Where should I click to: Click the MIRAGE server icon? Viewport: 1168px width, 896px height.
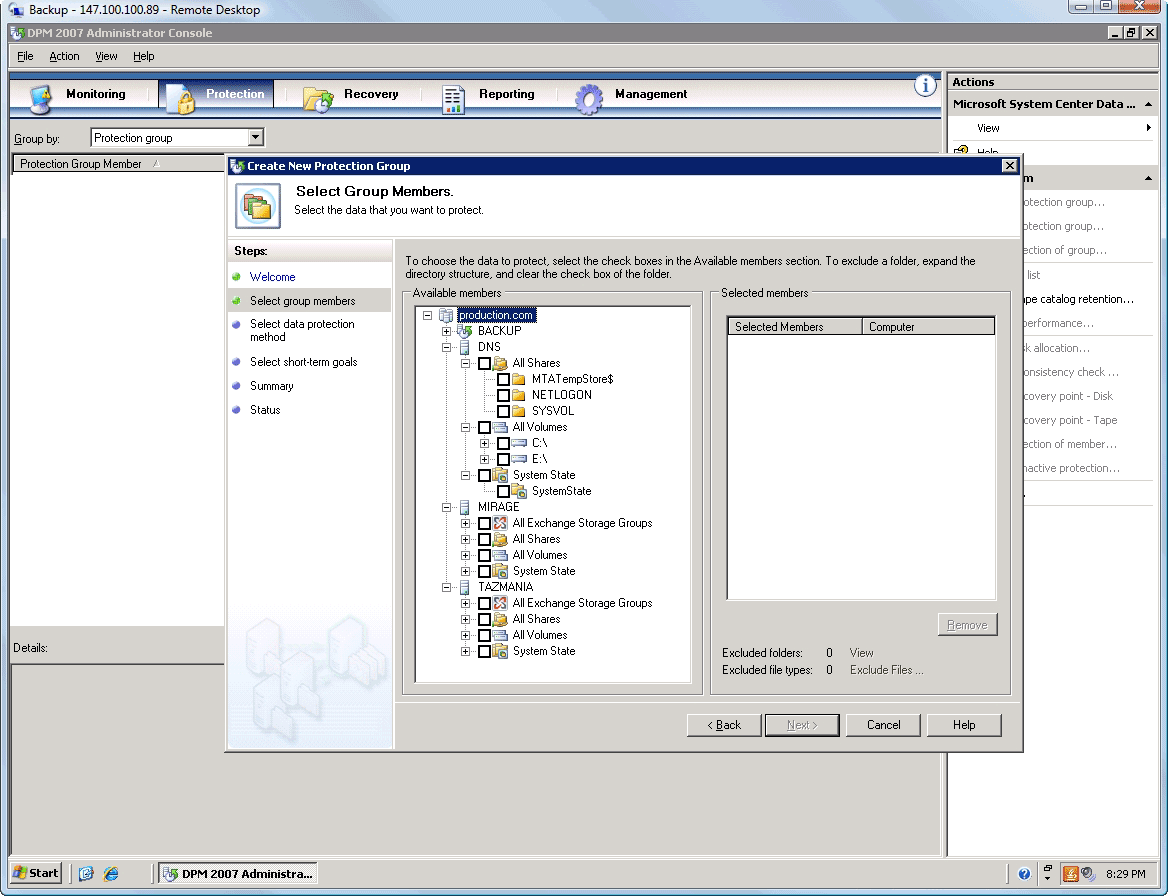coord(465,507)
